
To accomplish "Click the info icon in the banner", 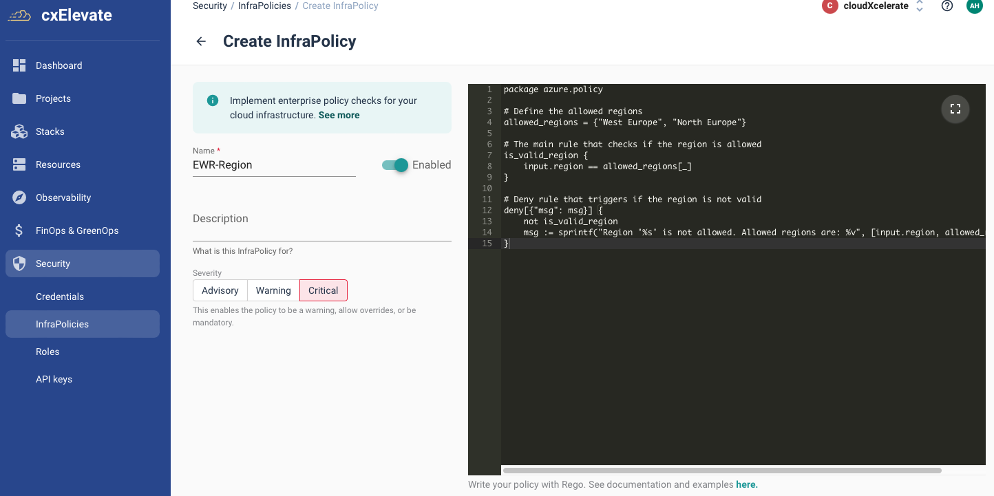I will (x=212, y=100).
